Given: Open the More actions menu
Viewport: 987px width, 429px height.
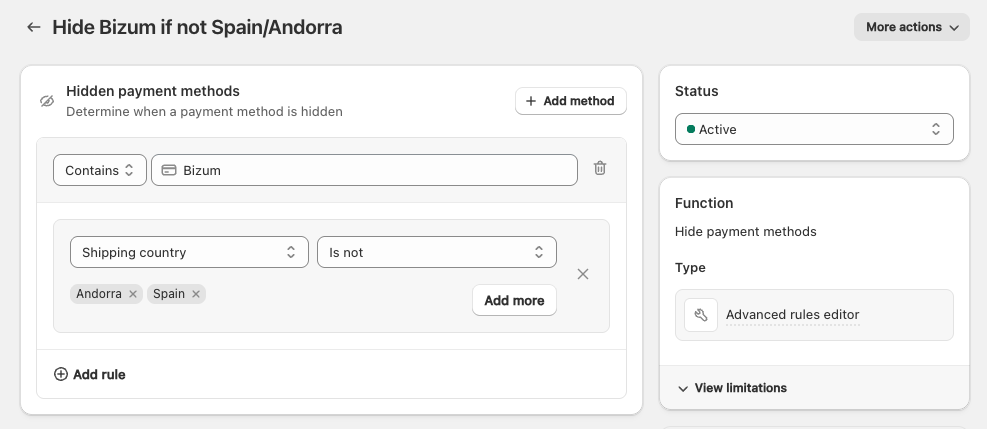Looking at the screenshot, I should tap(911, 27).
